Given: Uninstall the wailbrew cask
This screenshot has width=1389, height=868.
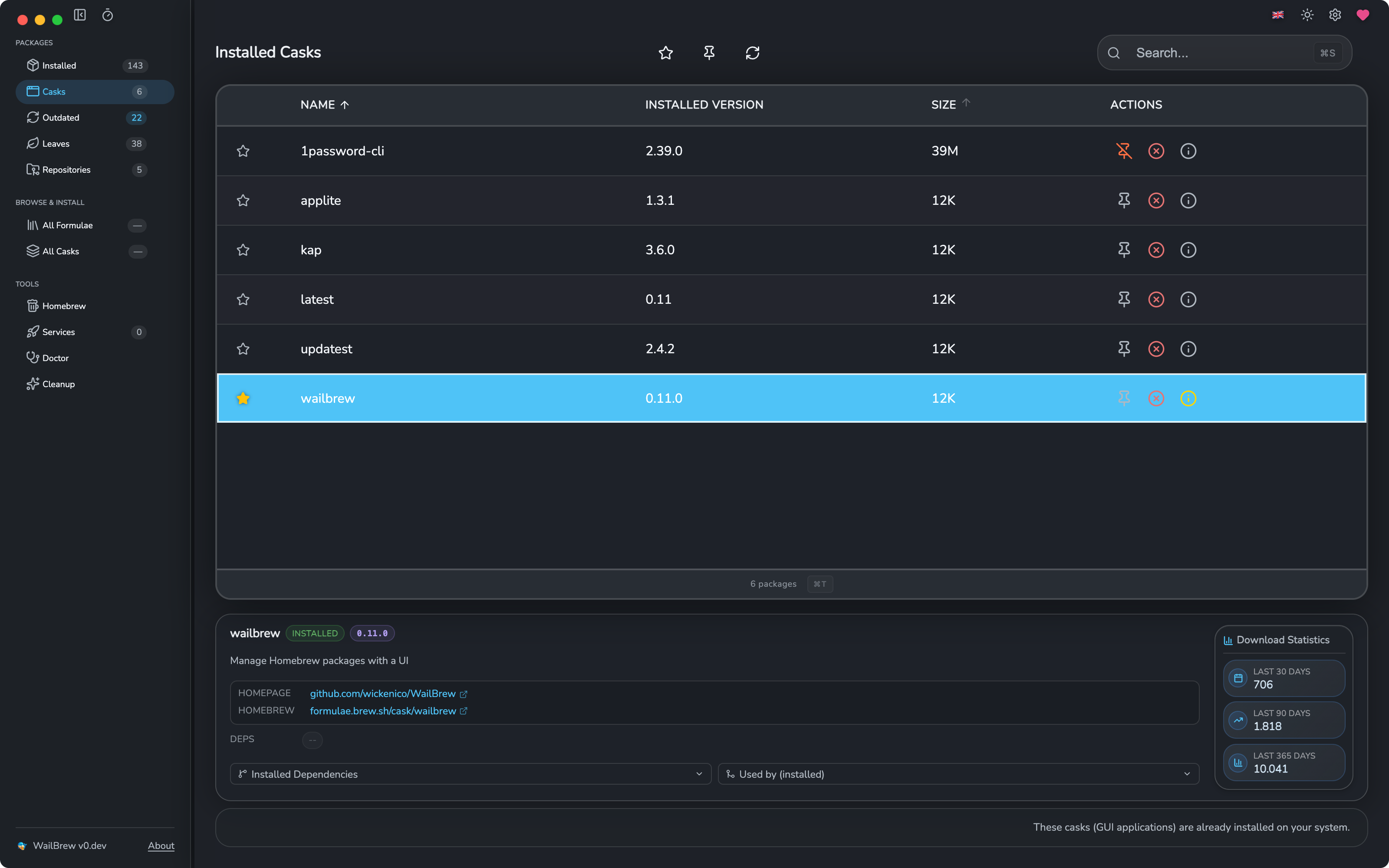Looking at the screenshot, I should coord(1156,398).
